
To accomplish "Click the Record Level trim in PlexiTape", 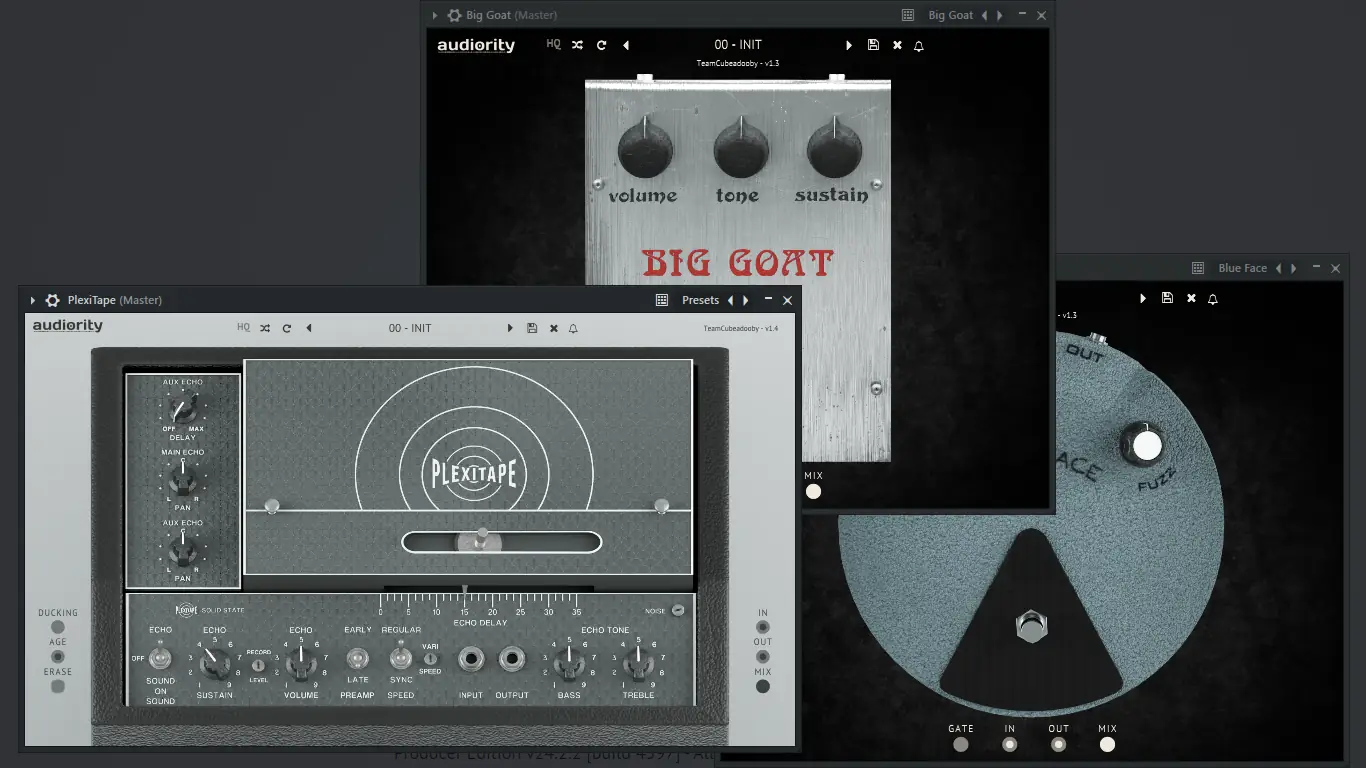I will [x=258, y=665].
